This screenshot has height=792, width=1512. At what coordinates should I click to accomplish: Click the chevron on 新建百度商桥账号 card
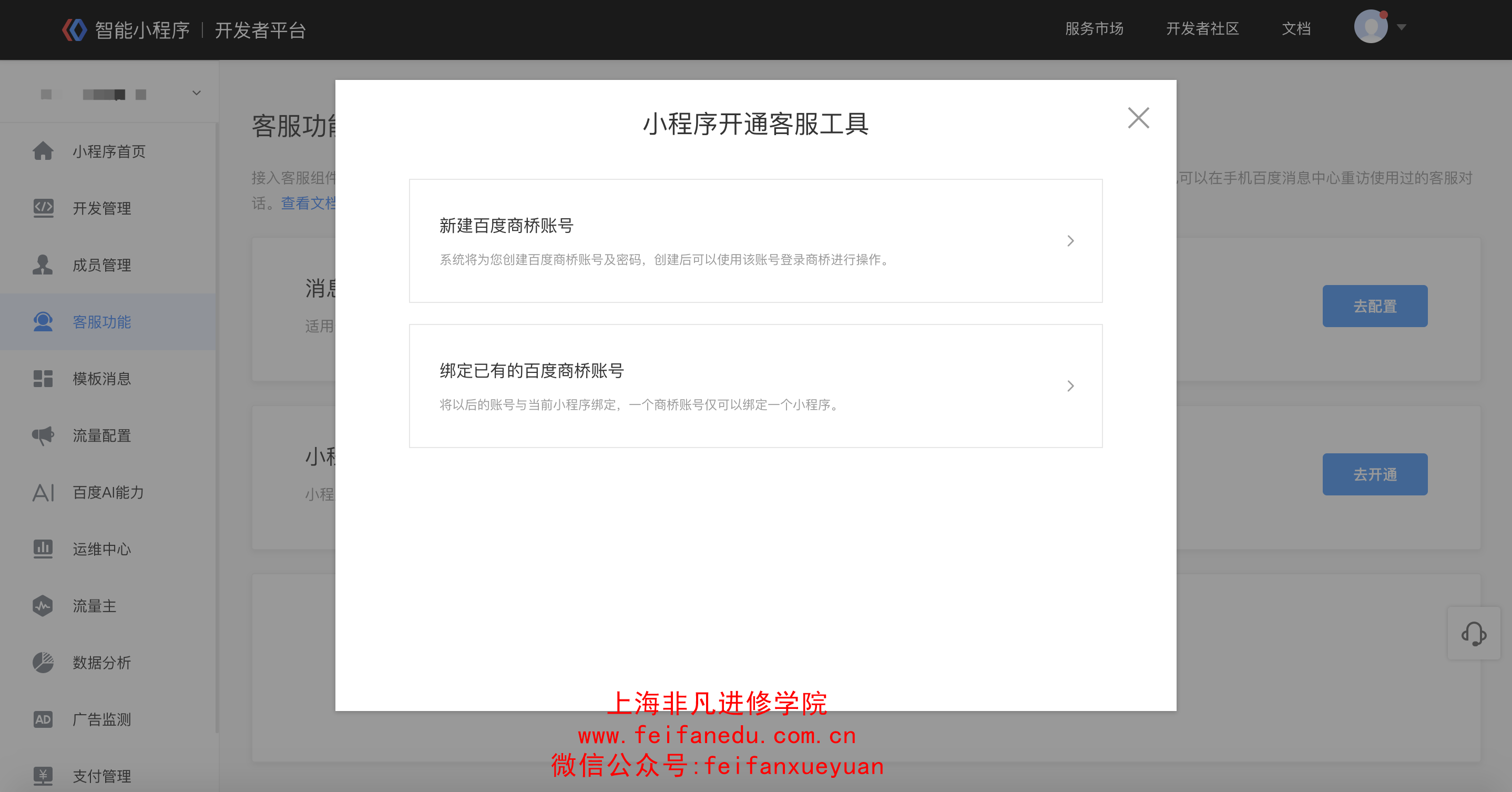[1070, 241]
